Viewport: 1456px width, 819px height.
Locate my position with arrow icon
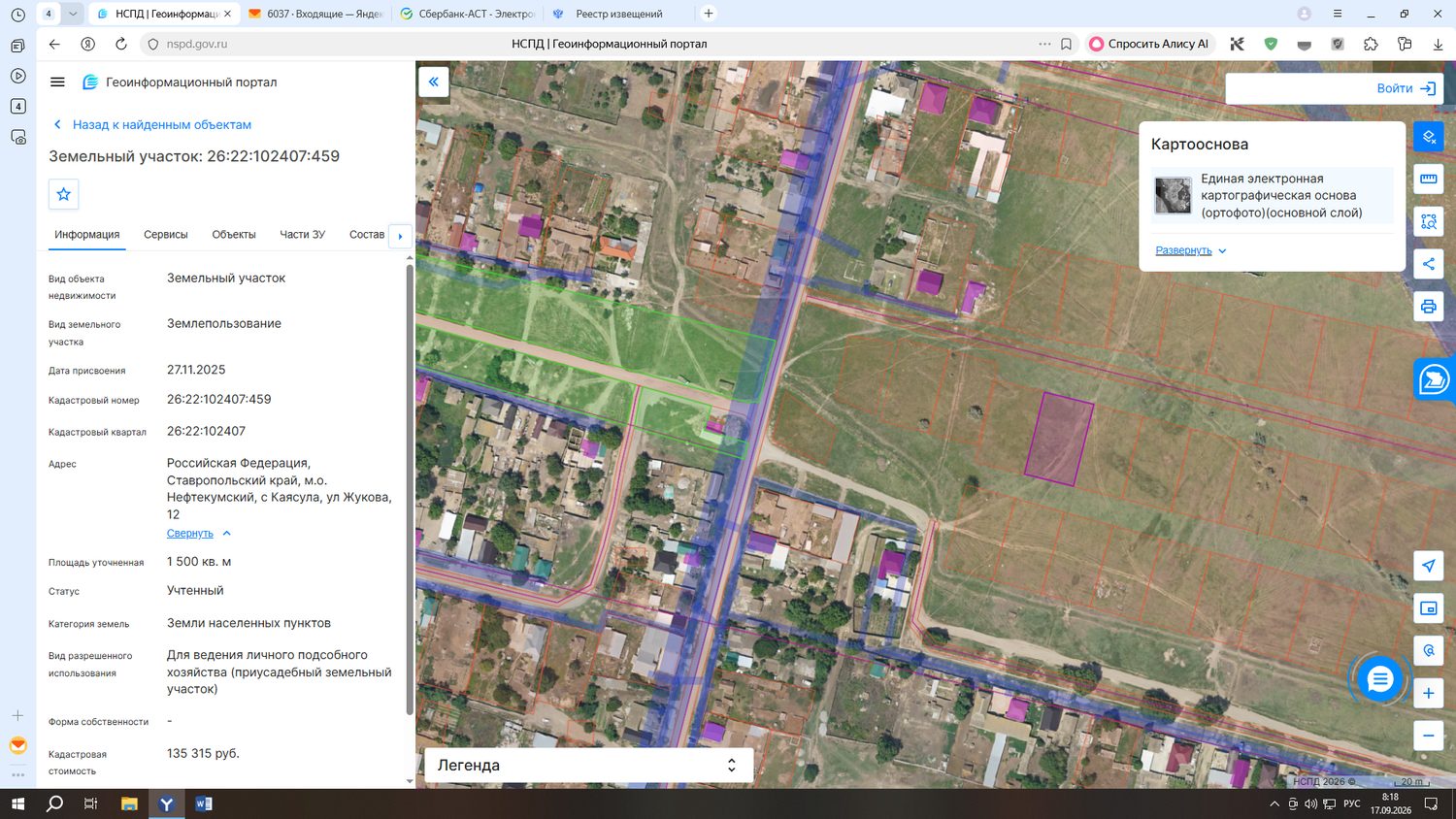(1429, 566)
